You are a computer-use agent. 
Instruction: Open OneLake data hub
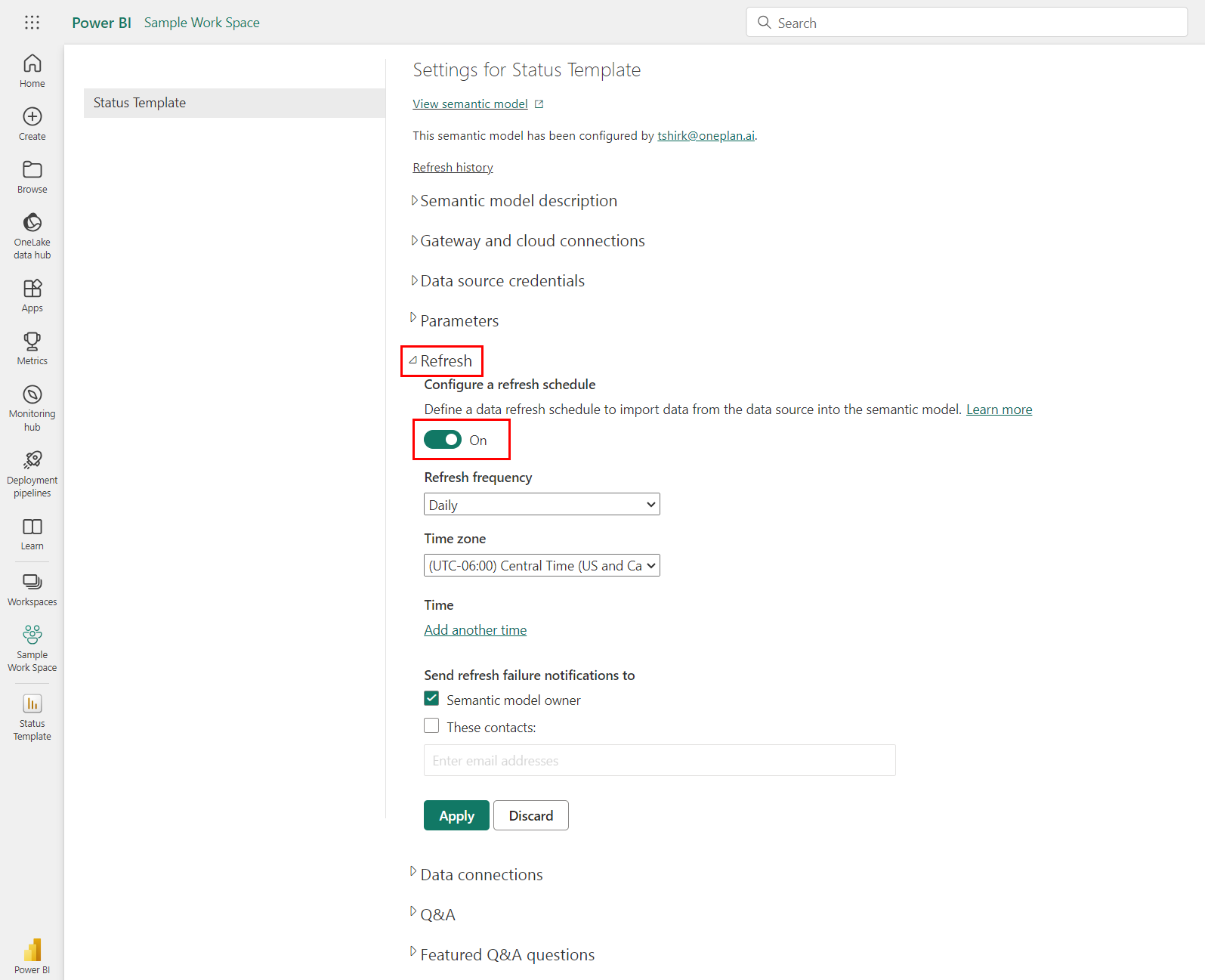pos(32,236)
